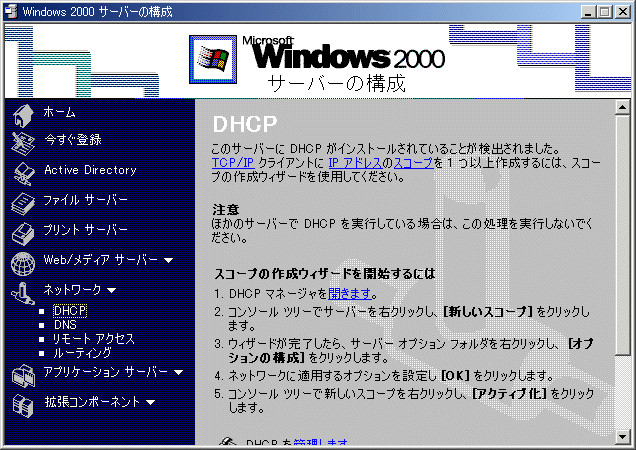Click the Windows flag logo icon in banner
Screen dimensions: 636x450
[x=213, y=59]
